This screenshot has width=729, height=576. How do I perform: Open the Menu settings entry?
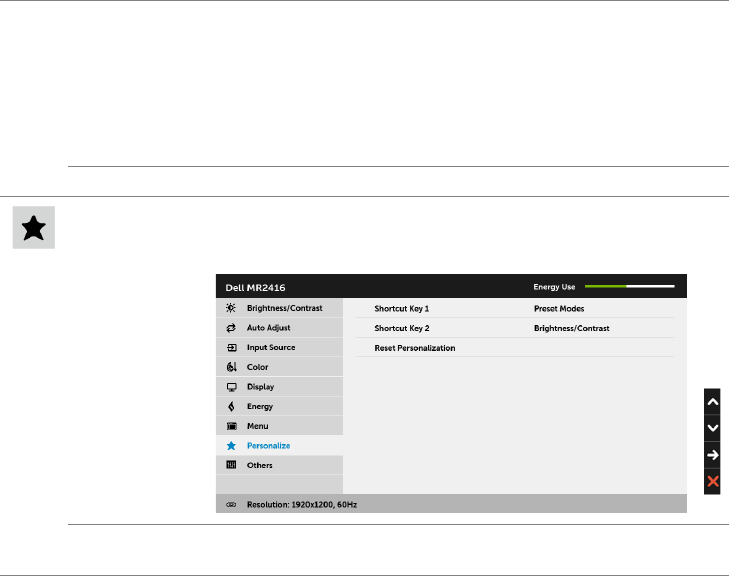[279, 426]
